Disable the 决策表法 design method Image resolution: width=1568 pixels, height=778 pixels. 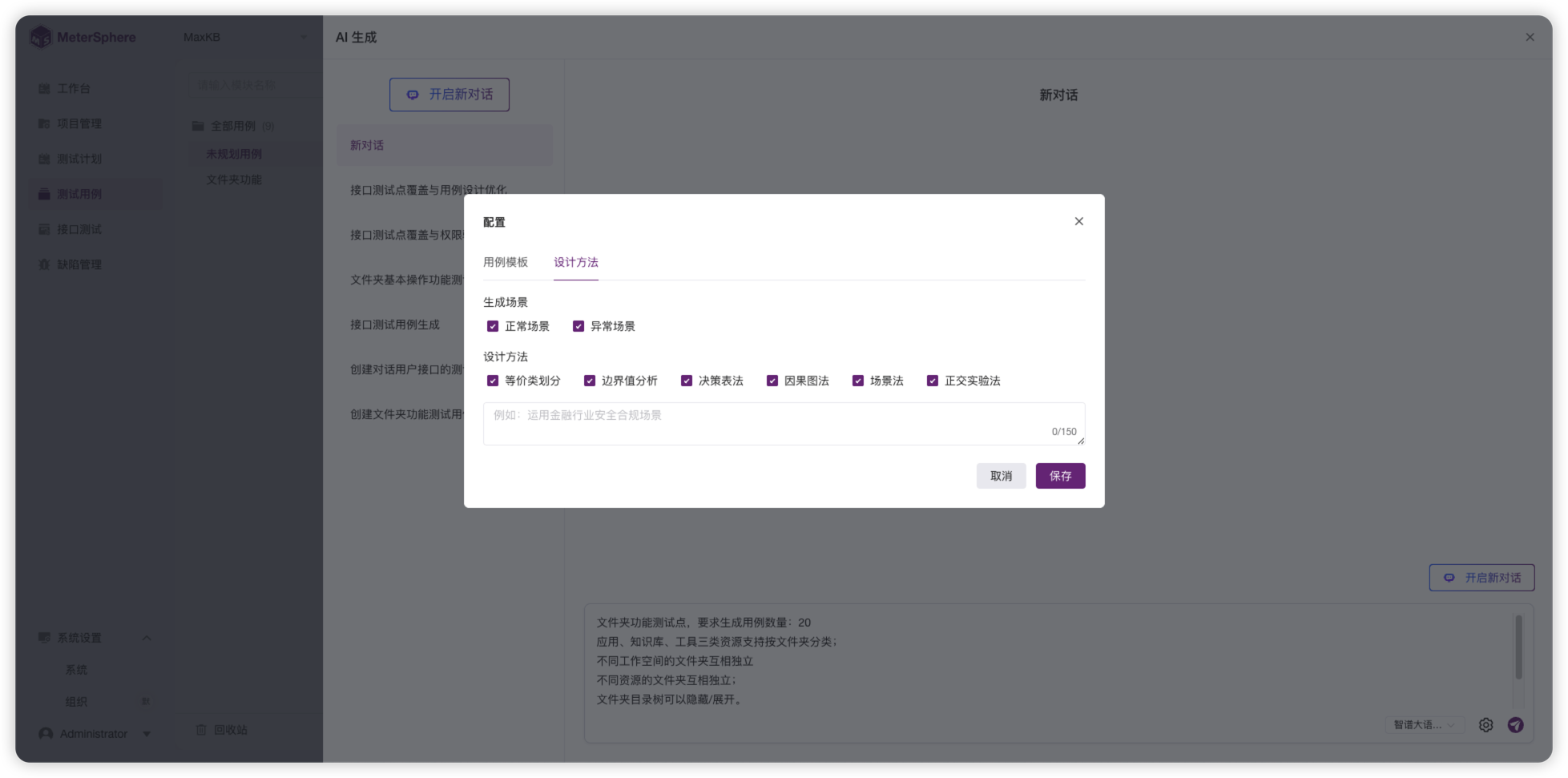(687, 381)
